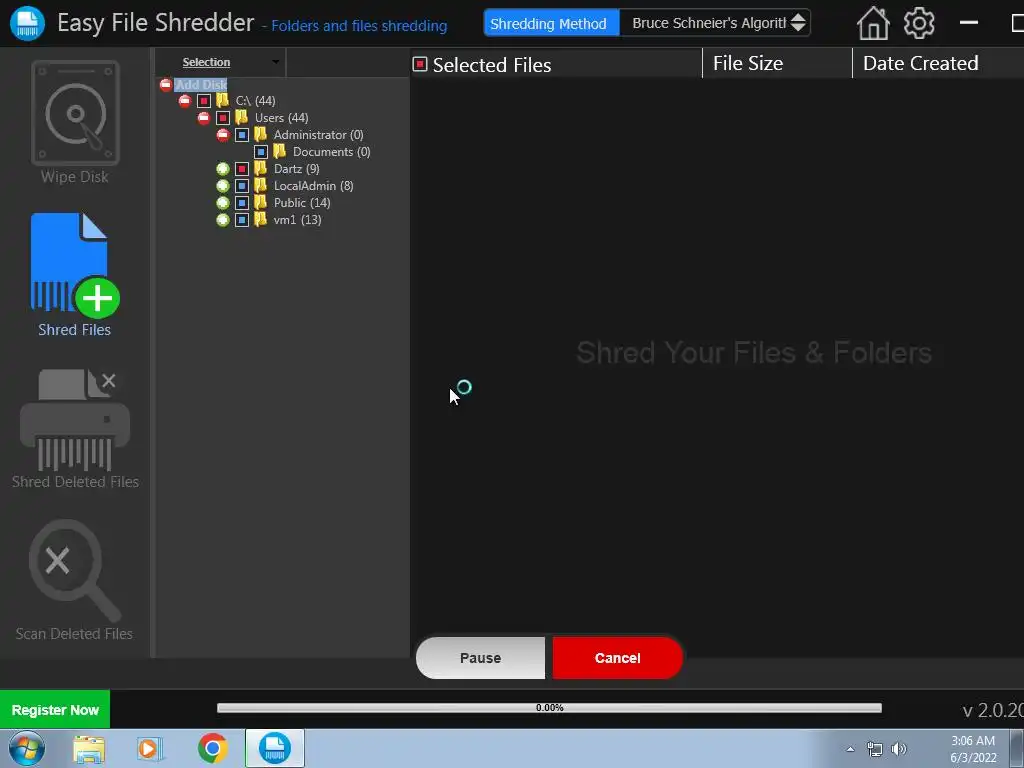Expand the vm1 tree node
Viewport: 1024px width, 768px height.
point(223,219)
